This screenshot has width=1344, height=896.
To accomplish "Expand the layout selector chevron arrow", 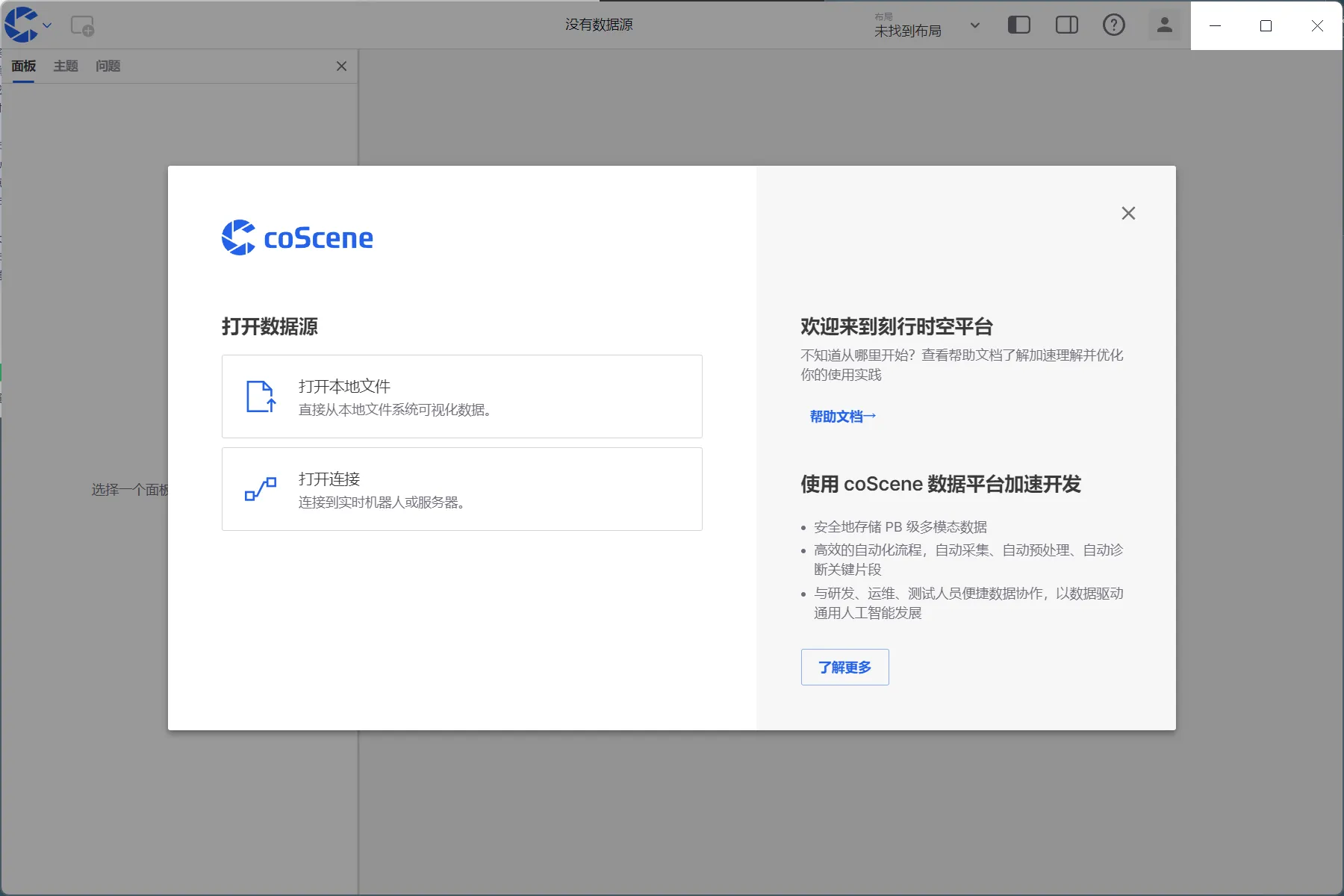I will pyautogui.click(x=974, y=25).
